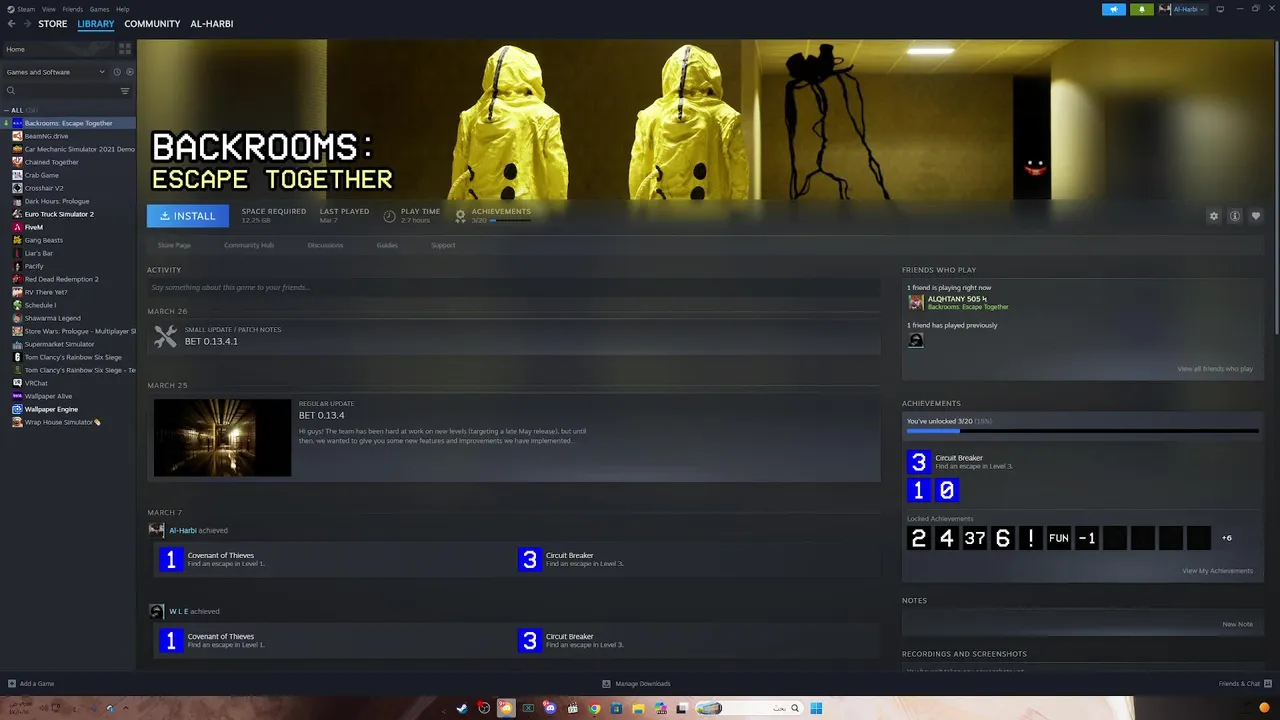
Task: Open Friends & Chat
Action: pos(1245,684)
